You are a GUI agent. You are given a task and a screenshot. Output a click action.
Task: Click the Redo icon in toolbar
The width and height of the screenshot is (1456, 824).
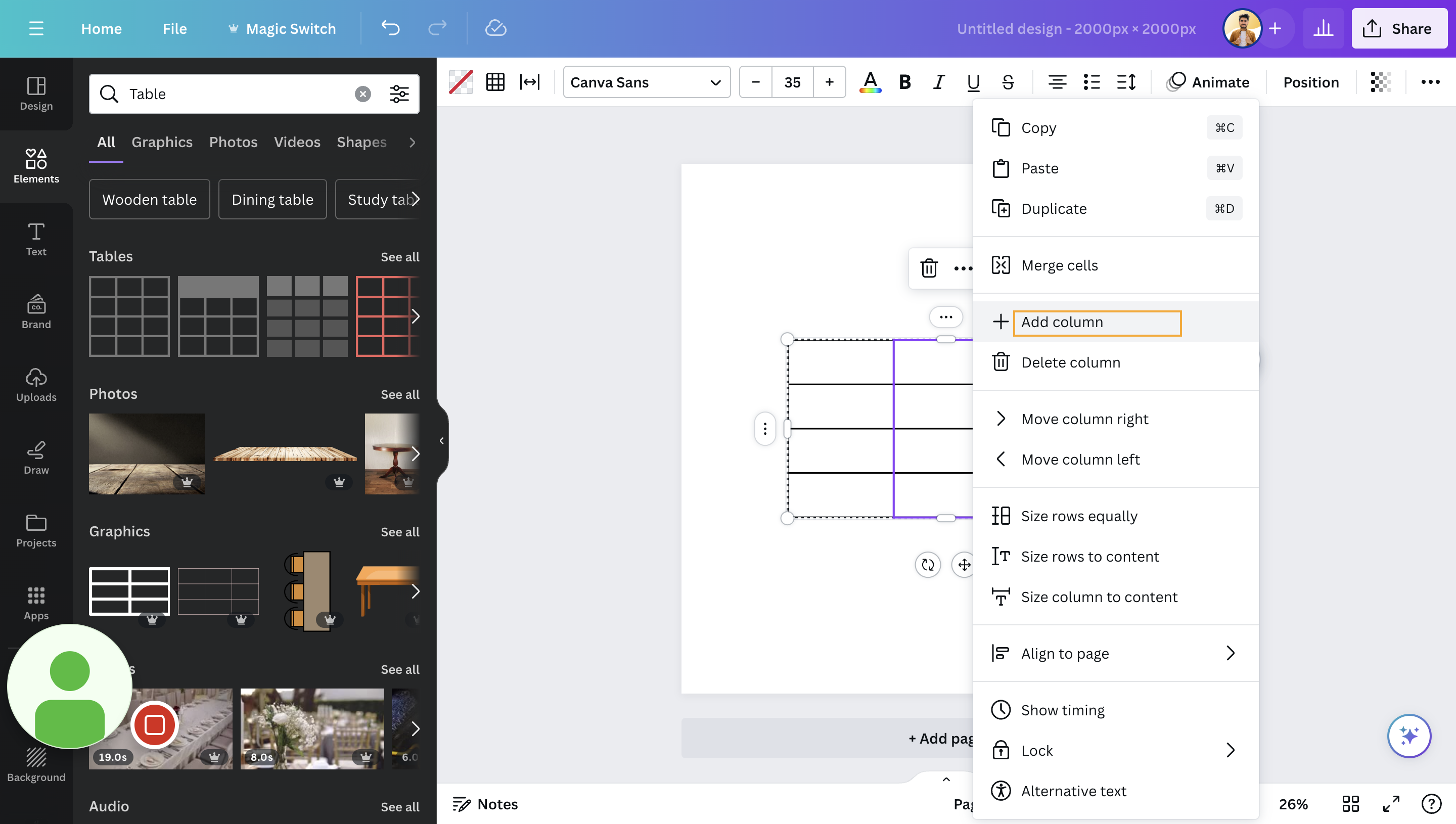point(437,27)
